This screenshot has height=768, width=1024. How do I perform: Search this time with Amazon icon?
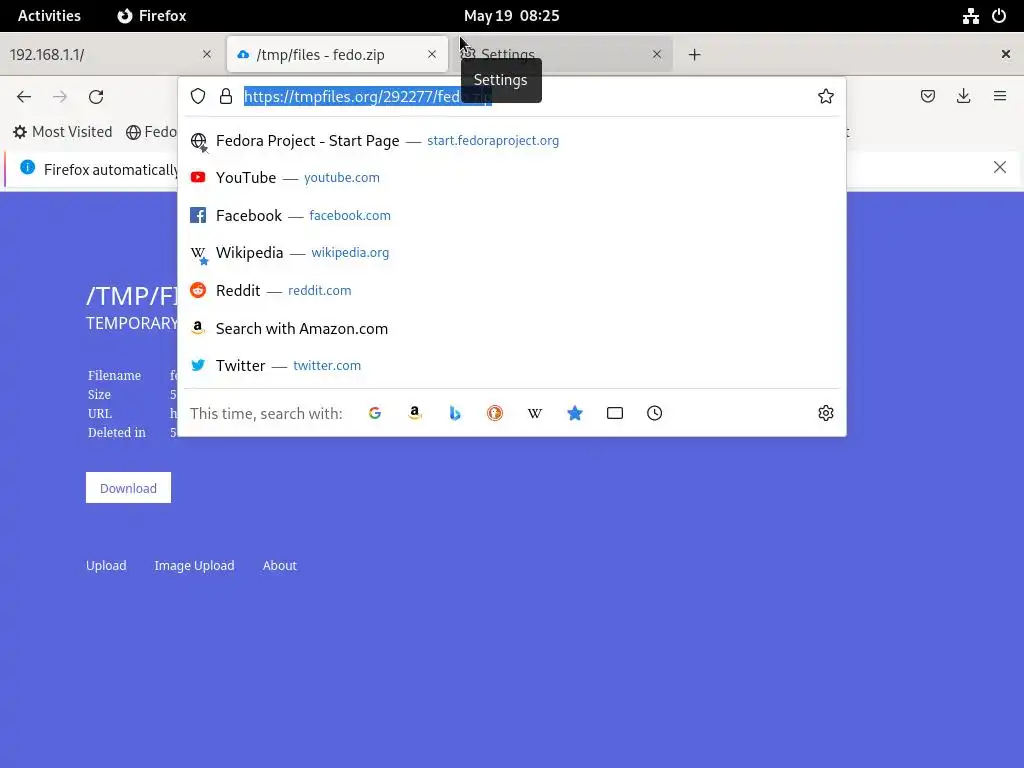click(x=415, y=413)
